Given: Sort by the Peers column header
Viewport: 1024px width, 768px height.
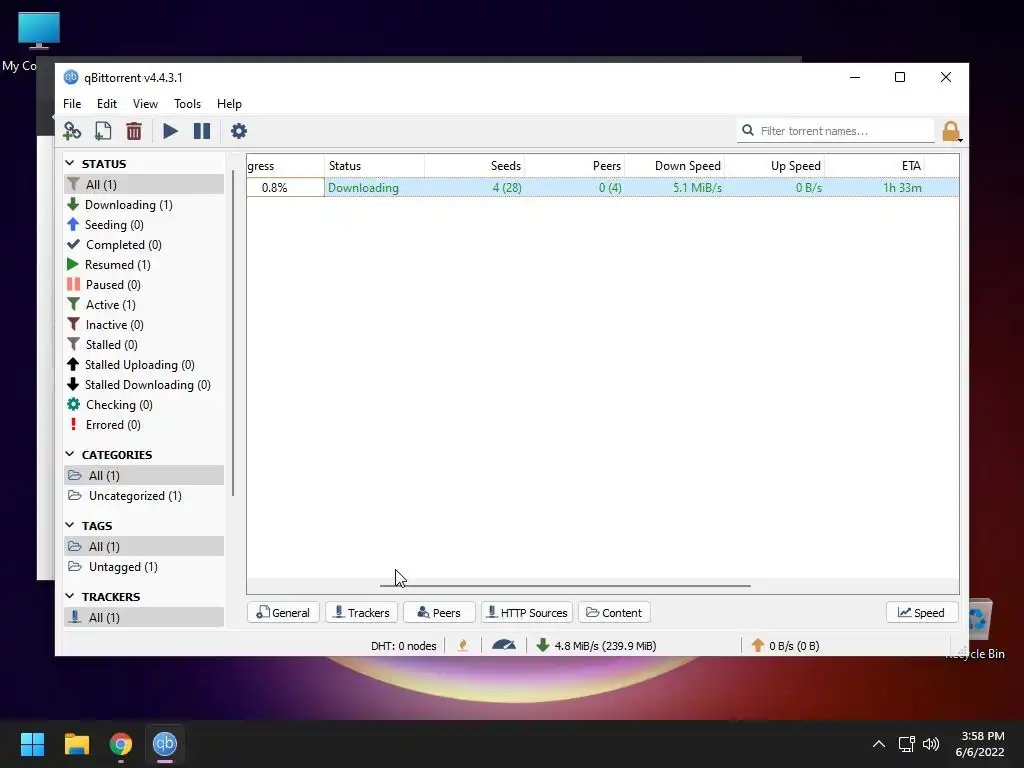Looking at the screenshot, I should point(575,166).
